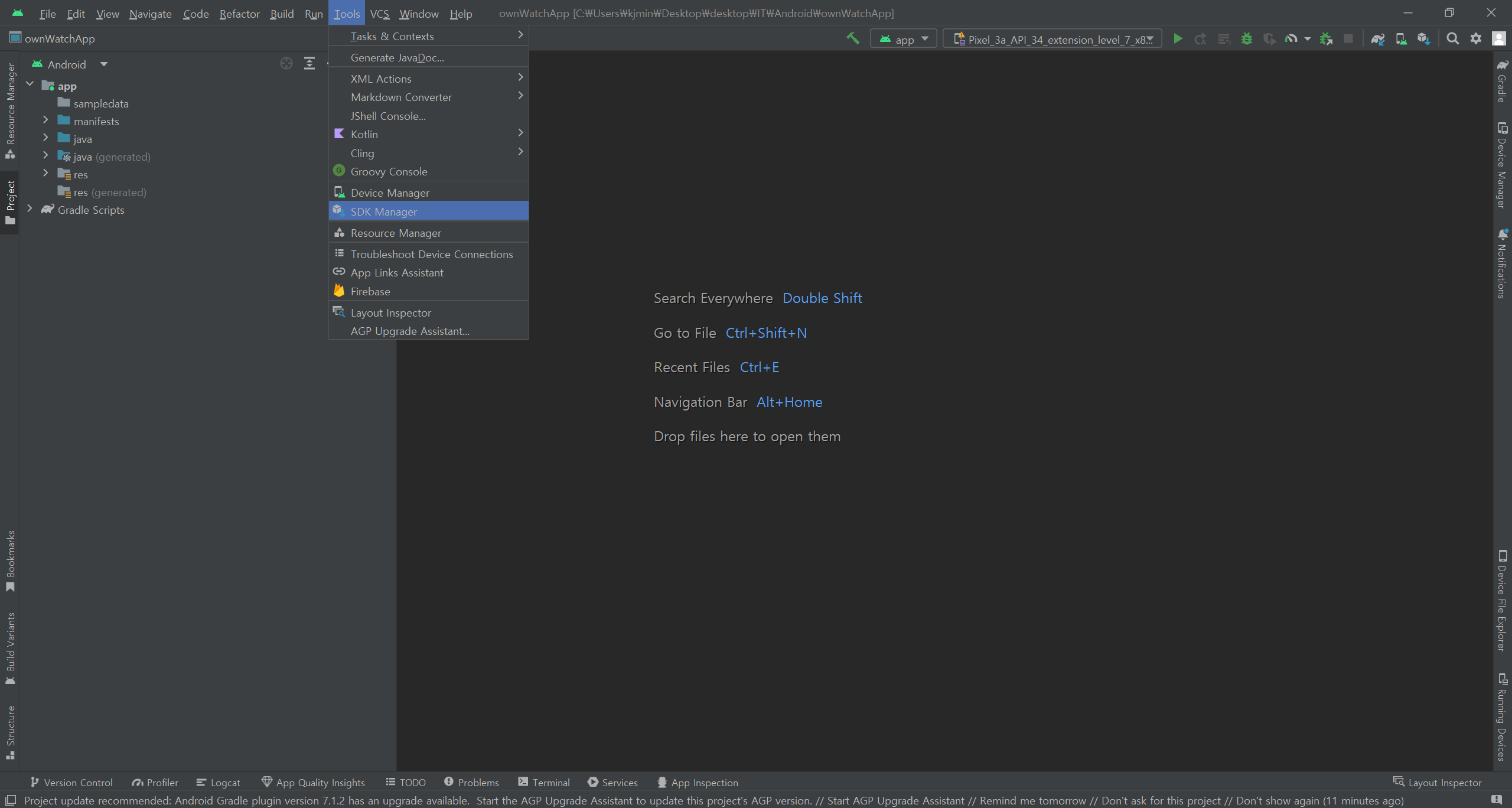Open the Build menu in menu bar
This screenshot has width=1512, height=808.
point(282,13)
